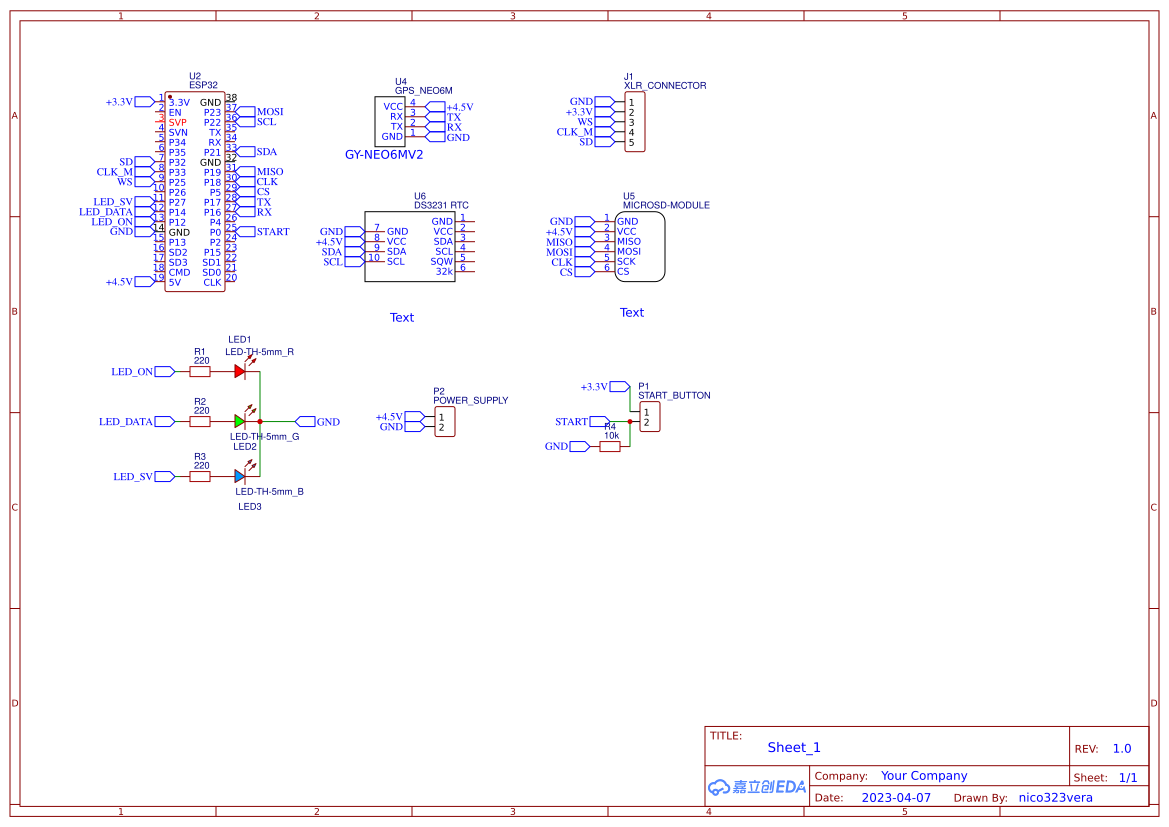The height and width of the screenshot is (827, 1169).
Task: Select the REV 1.0 value in title block
Action: pyautogui.click(x=1120, y=747)
